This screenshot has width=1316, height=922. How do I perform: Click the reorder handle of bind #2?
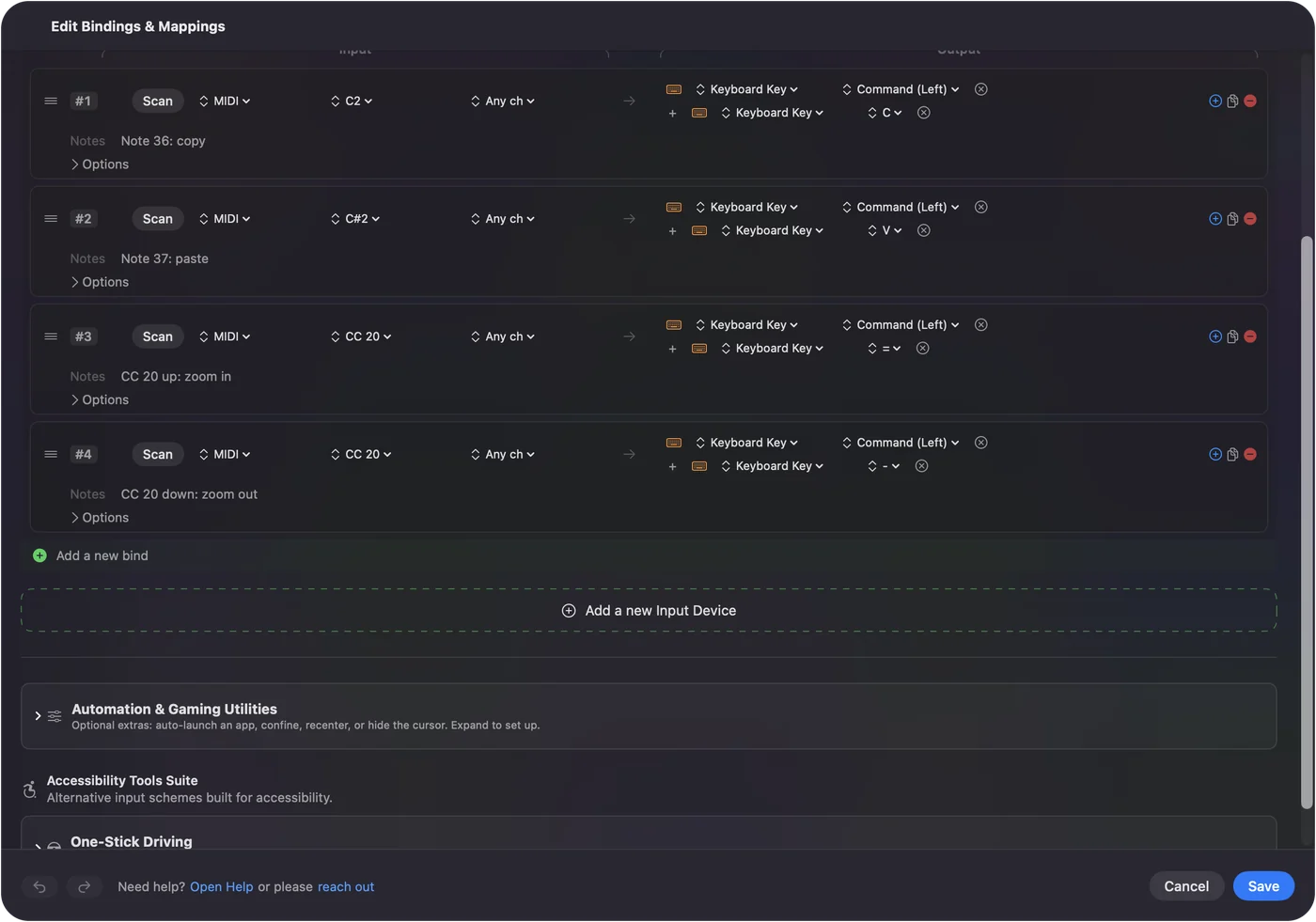51,219
